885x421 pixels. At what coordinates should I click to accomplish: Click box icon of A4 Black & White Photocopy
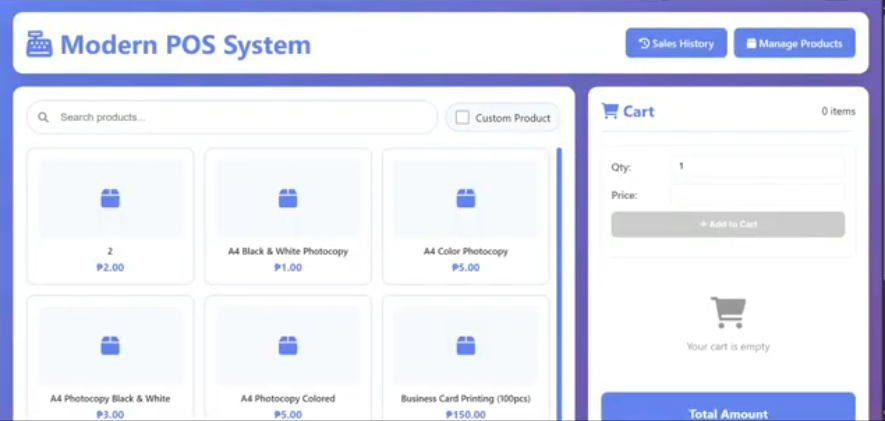point(288,198)
